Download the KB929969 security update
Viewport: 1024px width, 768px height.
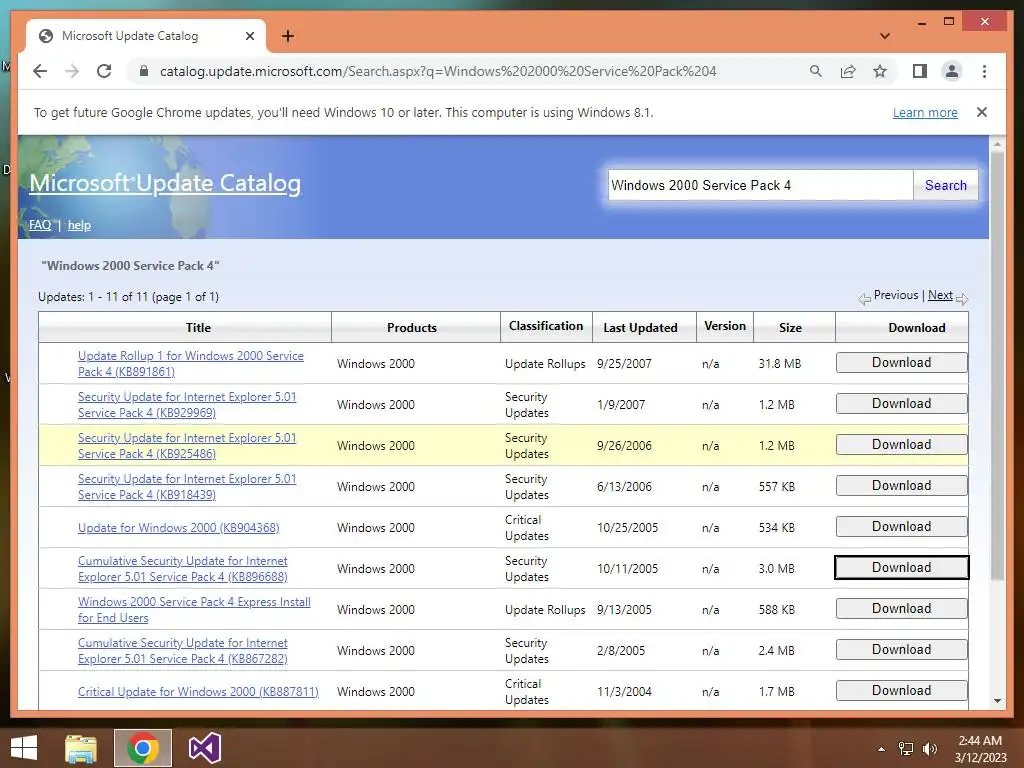[x=901, y=404]
